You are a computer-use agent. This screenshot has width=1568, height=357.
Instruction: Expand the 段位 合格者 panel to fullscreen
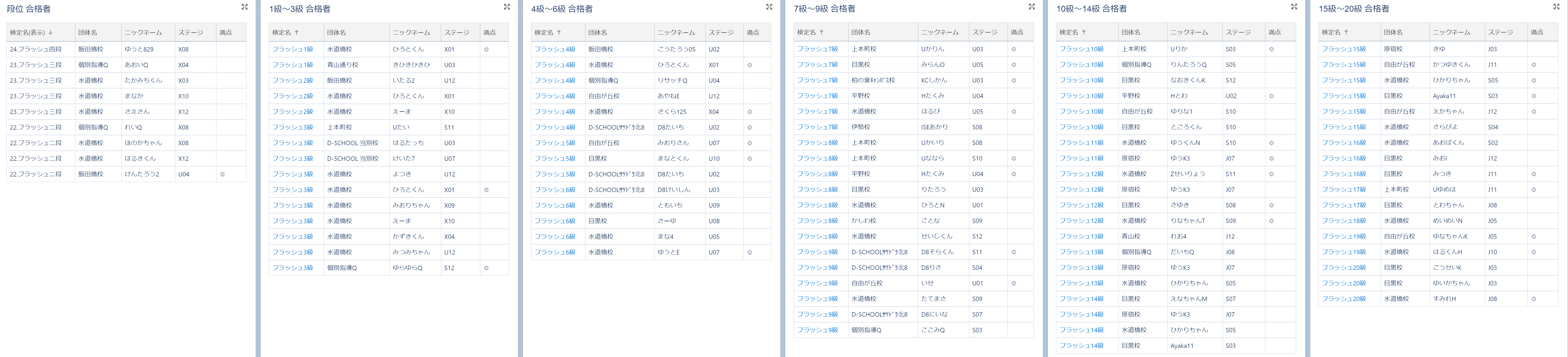pyautogui.click(x=244, y=7)
